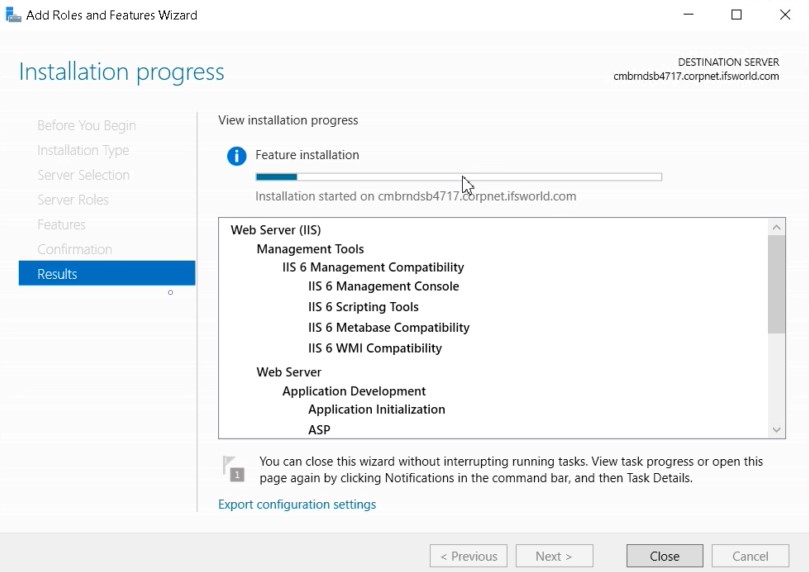This screenshot has width=809, height=572.
Task: Minimize the wizard window
Action: coord(688,14)
